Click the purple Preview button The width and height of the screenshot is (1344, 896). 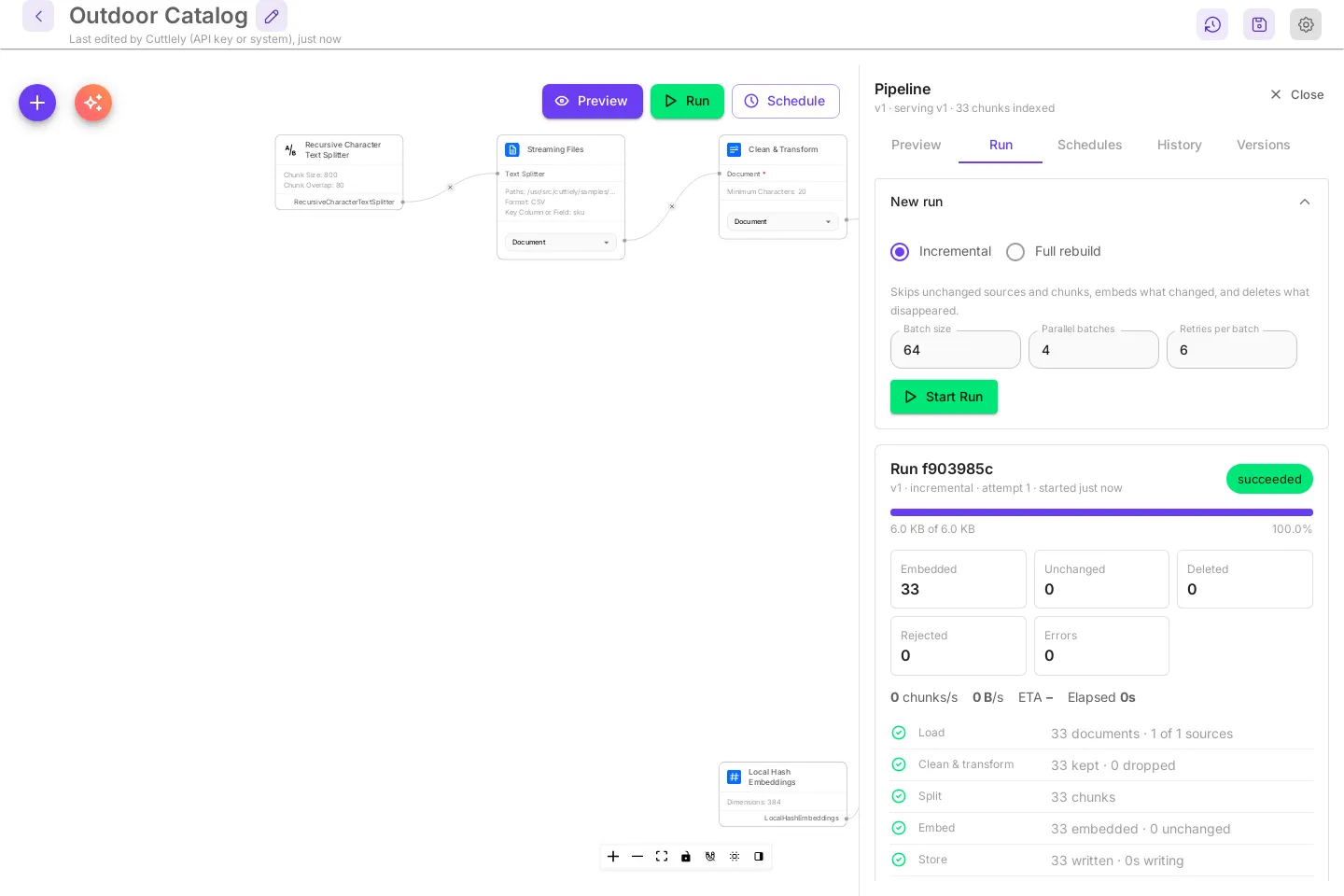pos(593,101)
